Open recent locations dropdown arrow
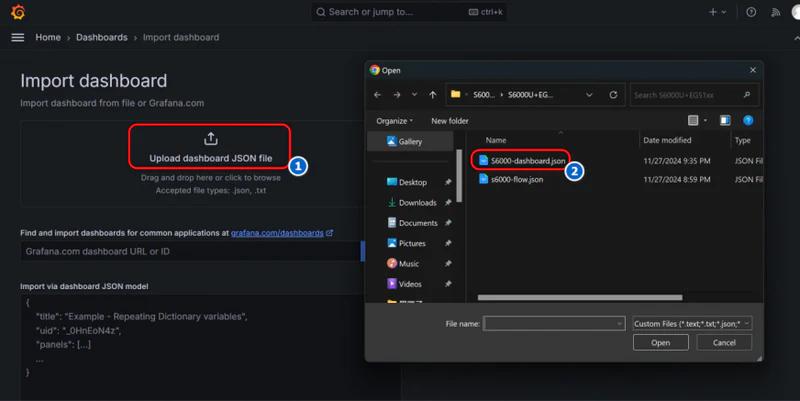The height and width of the screenshot is (401, 800). coord(414,95)
